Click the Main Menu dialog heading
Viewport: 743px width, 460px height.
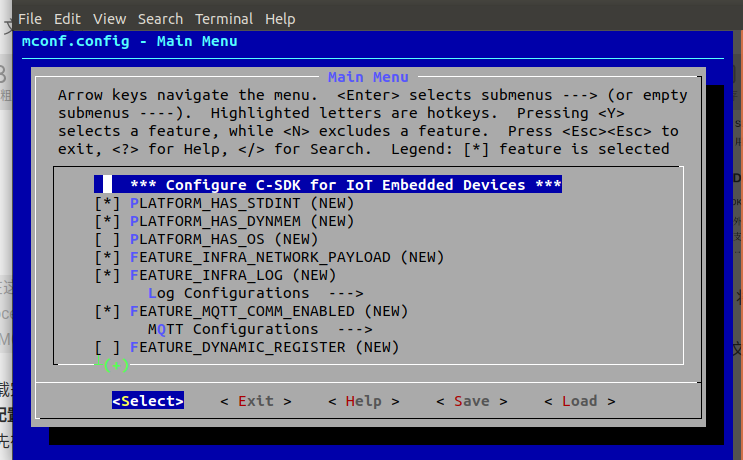(368, 77)
